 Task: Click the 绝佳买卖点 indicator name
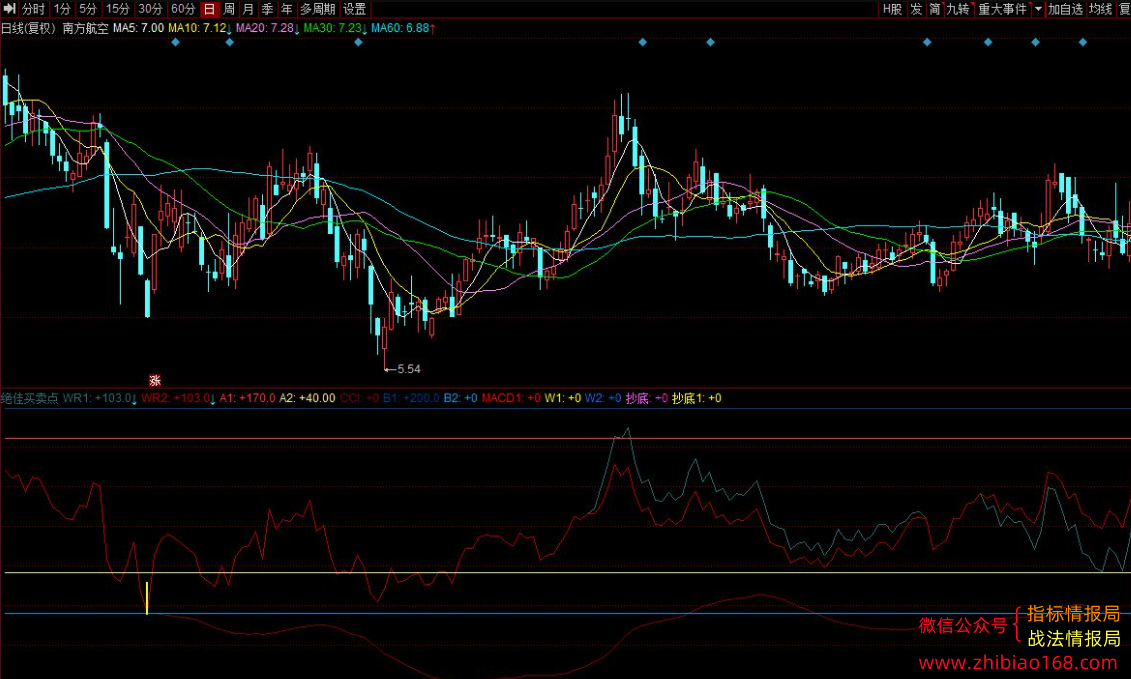[x=30, y=398]
